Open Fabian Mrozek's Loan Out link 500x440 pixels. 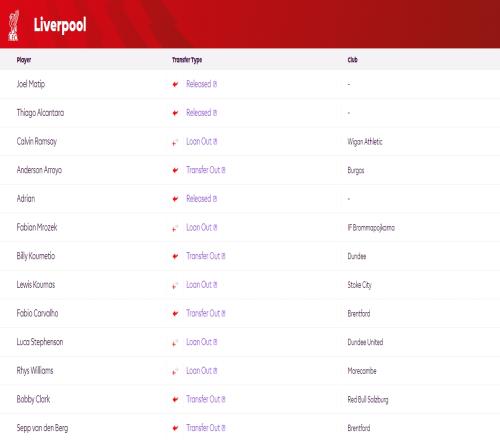point(202,227)
